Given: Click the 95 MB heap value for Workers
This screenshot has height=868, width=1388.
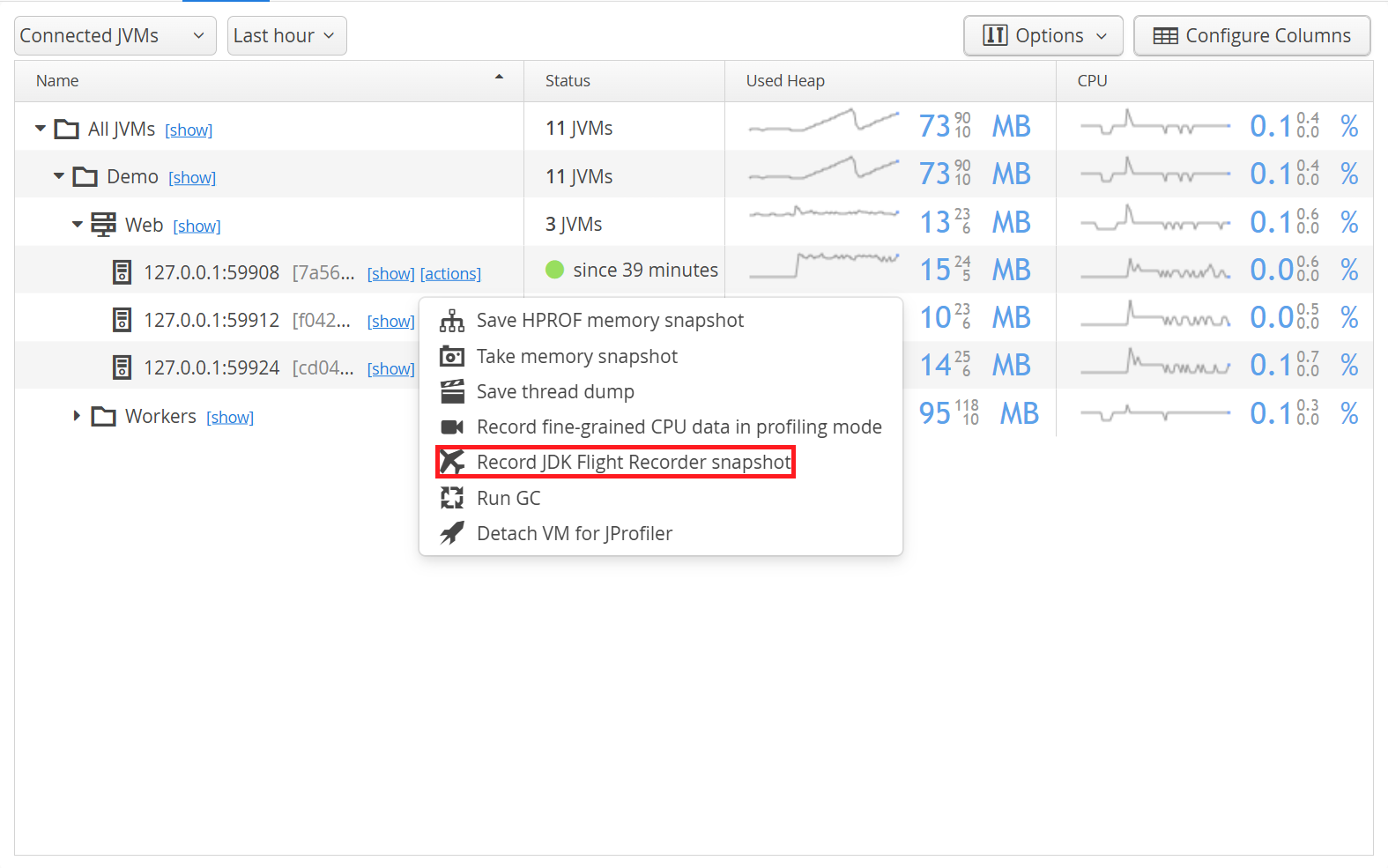Looking at the screenshot, I should (x=979, y=413).
